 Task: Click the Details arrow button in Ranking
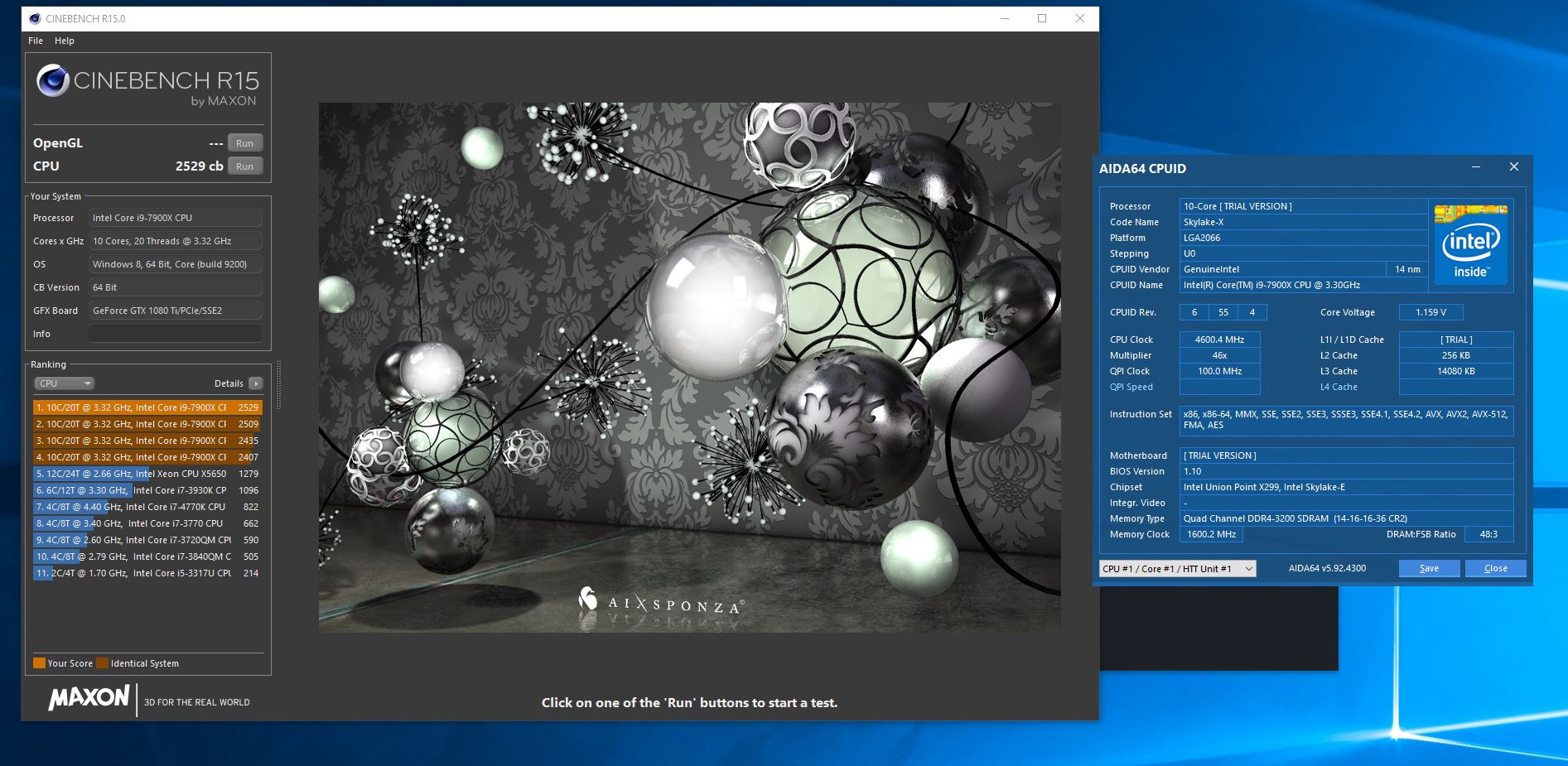[x=256, y=383]
